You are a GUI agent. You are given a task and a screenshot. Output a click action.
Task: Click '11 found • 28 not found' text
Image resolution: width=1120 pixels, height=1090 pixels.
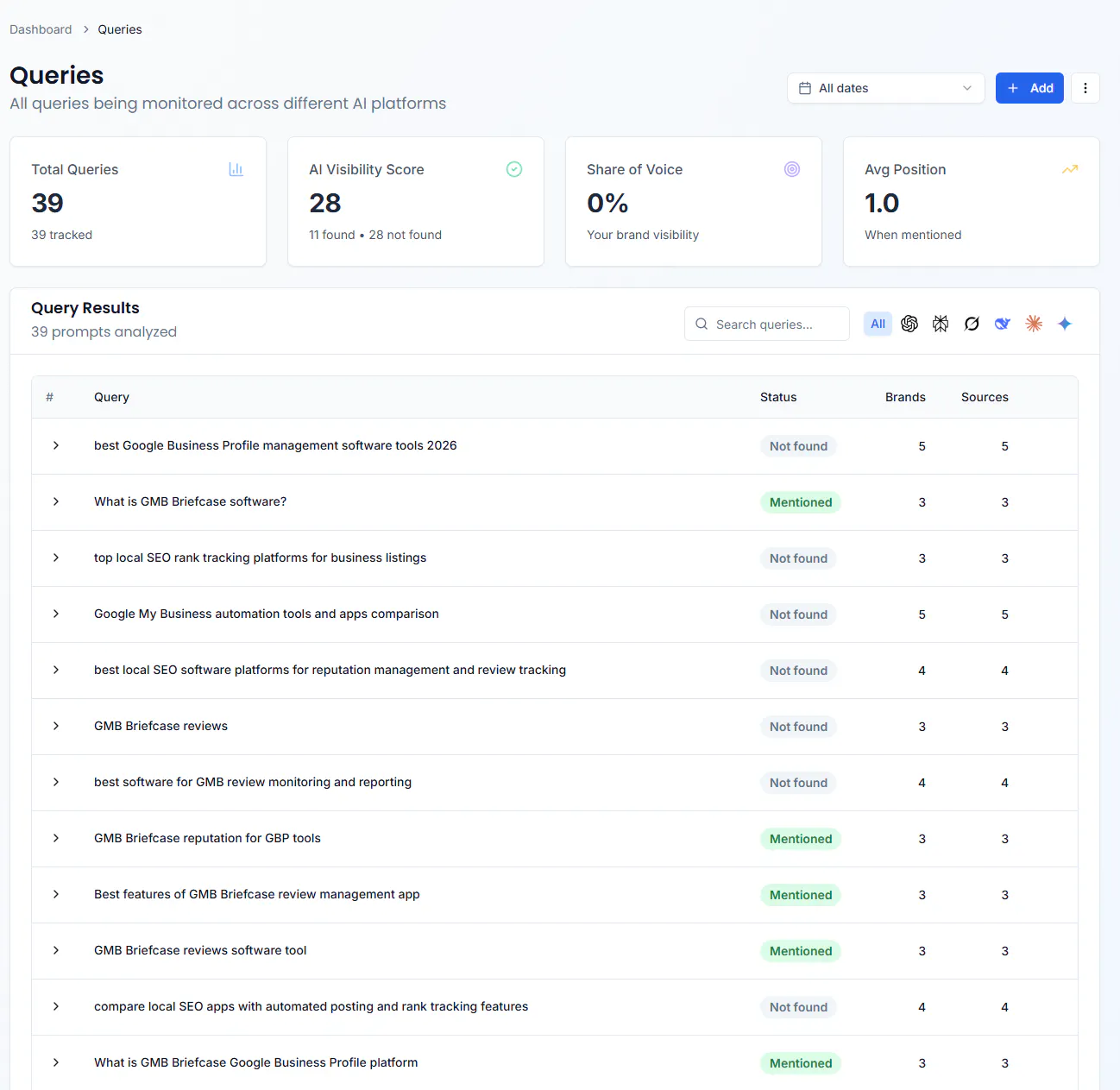pos(375,235)
